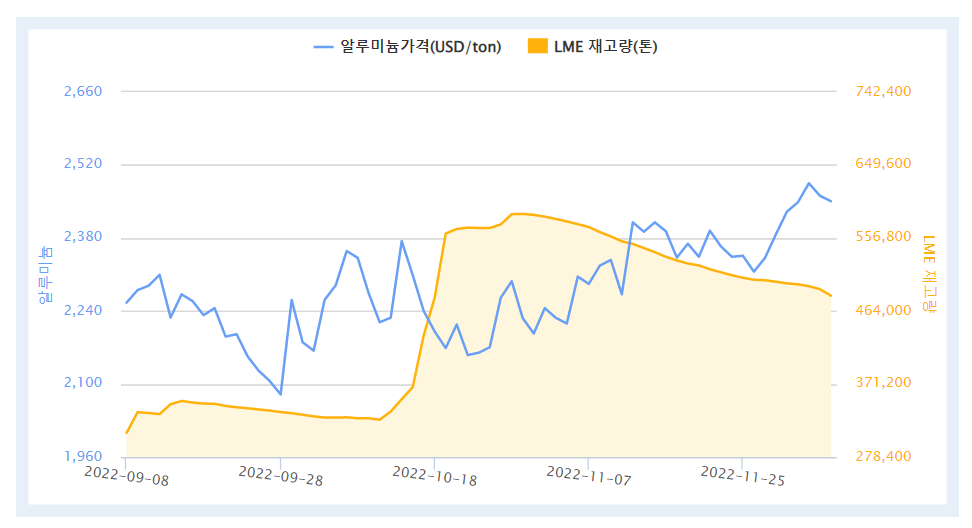Viewport: 972px width, 528px height.
Task: Click the 2,520 left axis label
Action: (83, 164)
